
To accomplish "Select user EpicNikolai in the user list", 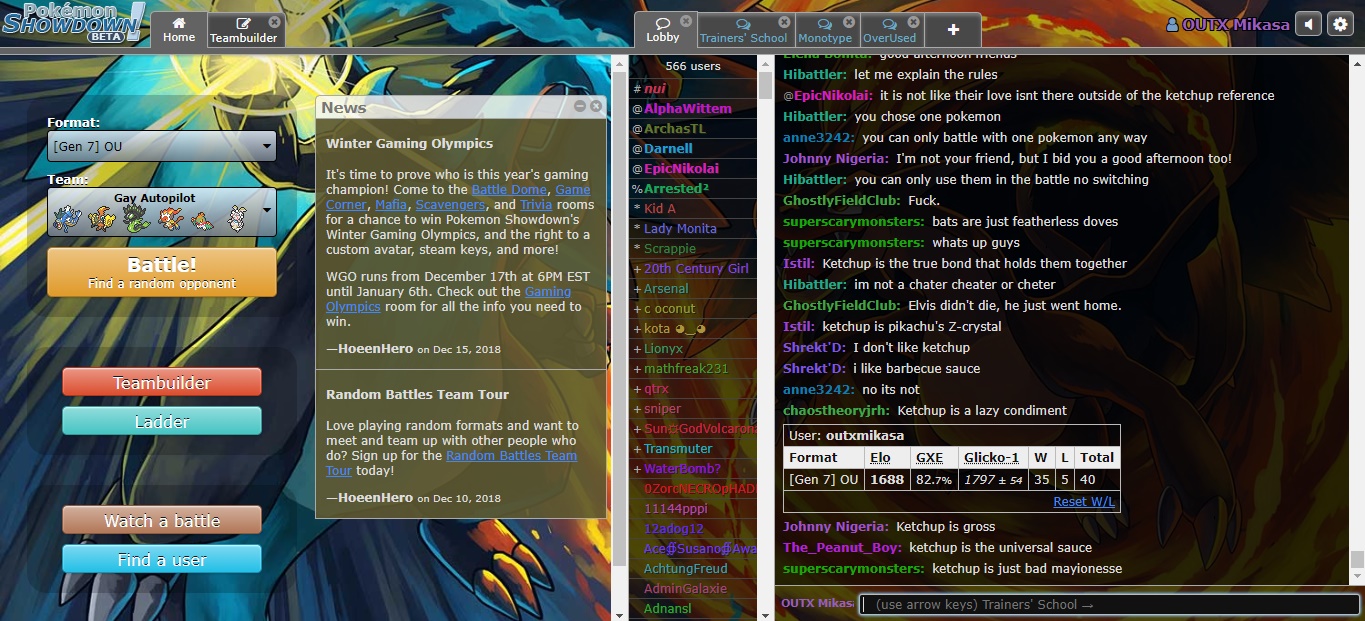I will click(x=693, y=168).
